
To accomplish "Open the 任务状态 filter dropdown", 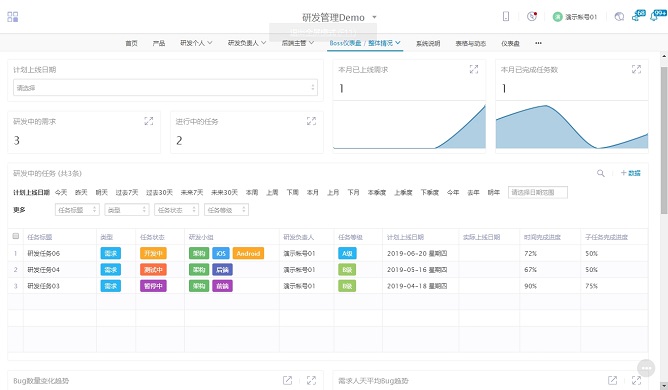I will (x=176, y=210).
